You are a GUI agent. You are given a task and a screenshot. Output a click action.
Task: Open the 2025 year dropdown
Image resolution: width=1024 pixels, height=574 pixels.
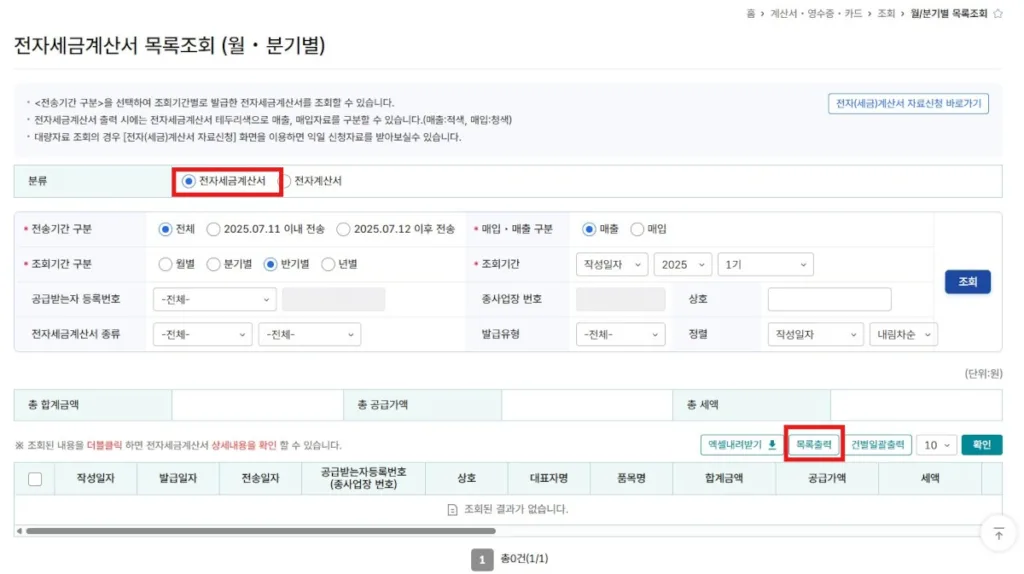(682, 264)
